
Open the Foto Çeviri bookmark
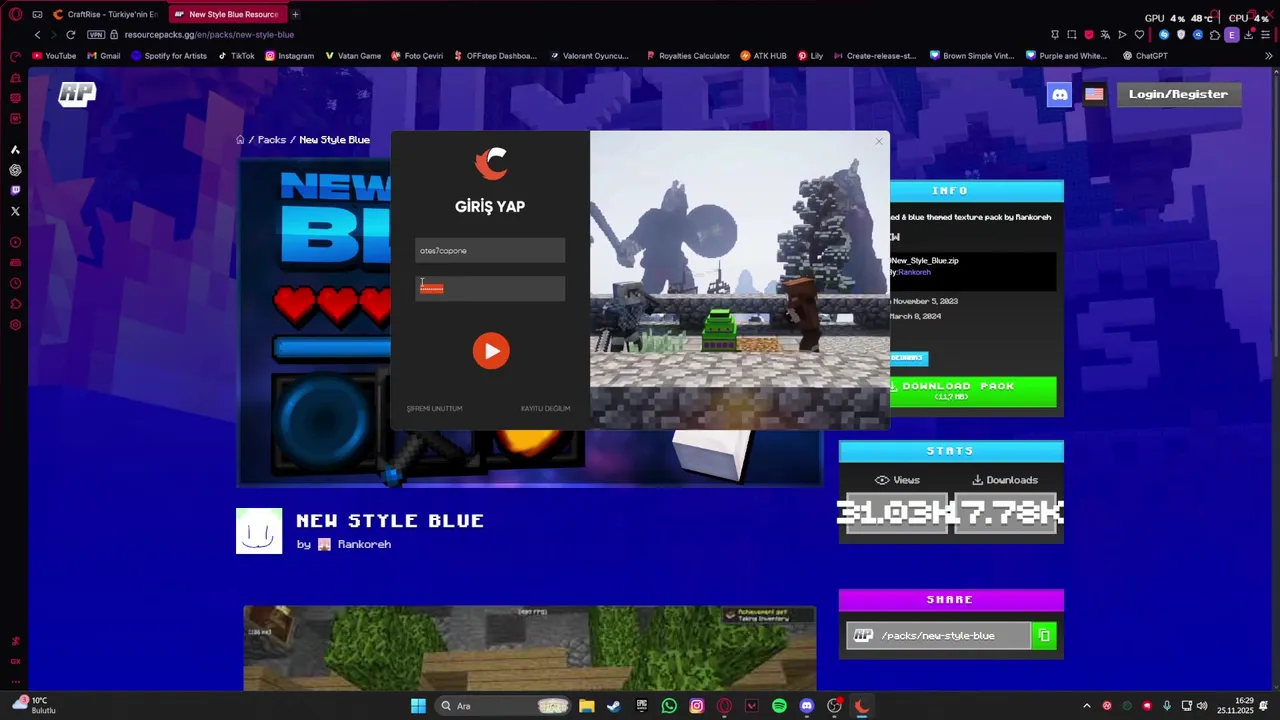[x=417, y=56]
